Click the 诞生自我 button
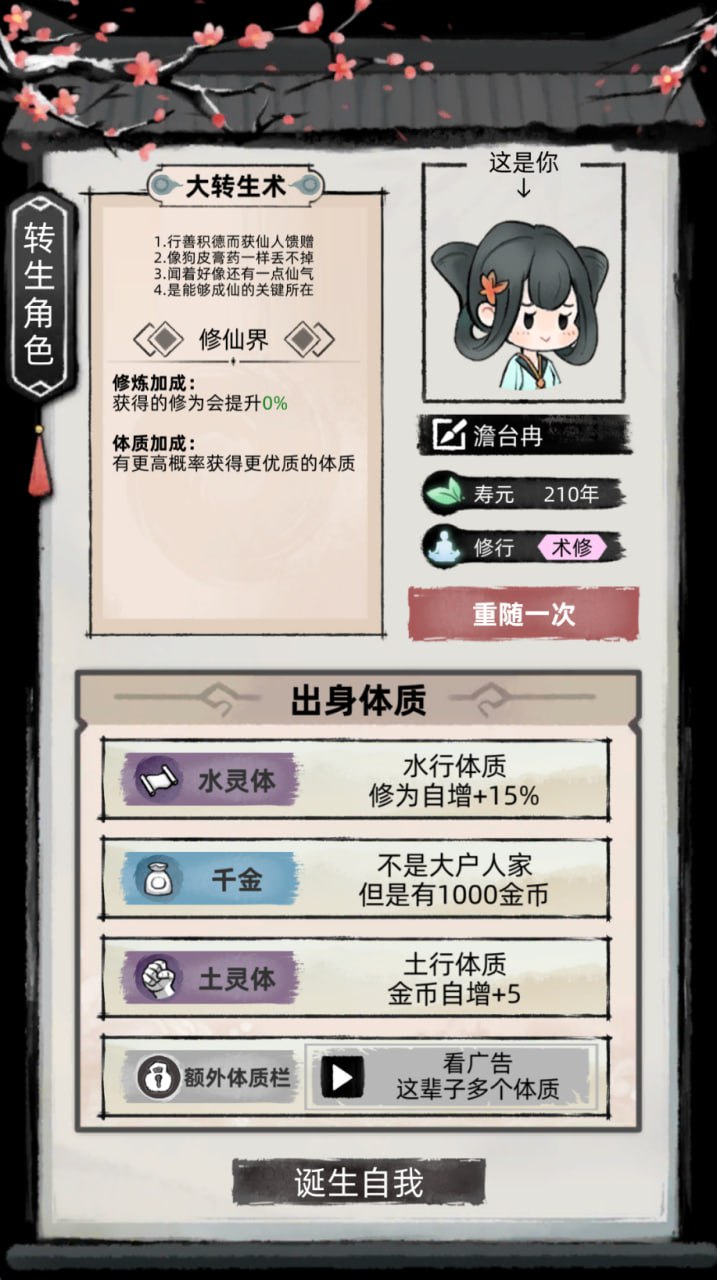Viewport: 717px width, 1280px height. tap(359, 1183)
